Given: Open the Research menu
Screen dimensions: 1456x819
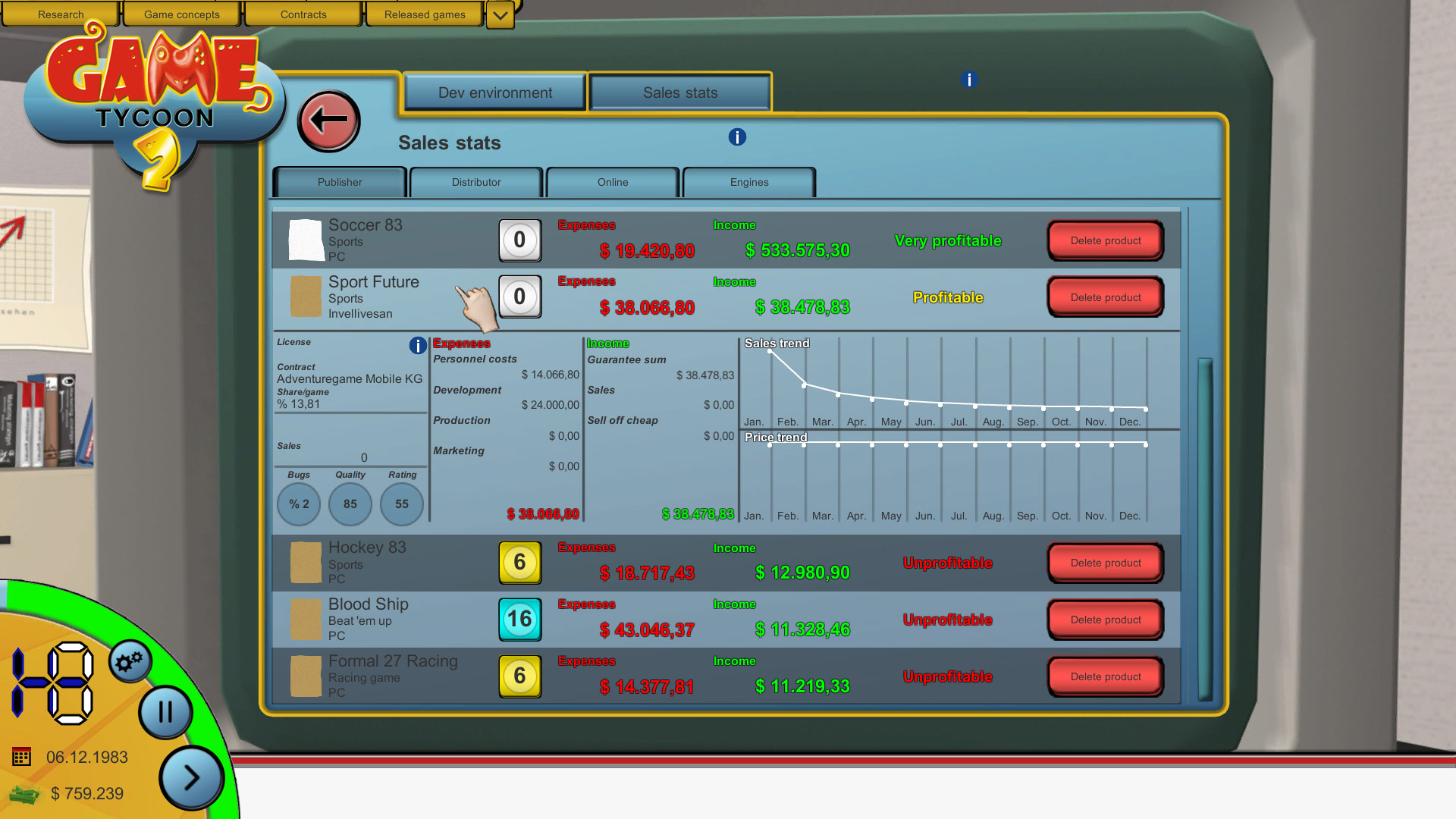Looking at the screenshot, I should (61, 14).
